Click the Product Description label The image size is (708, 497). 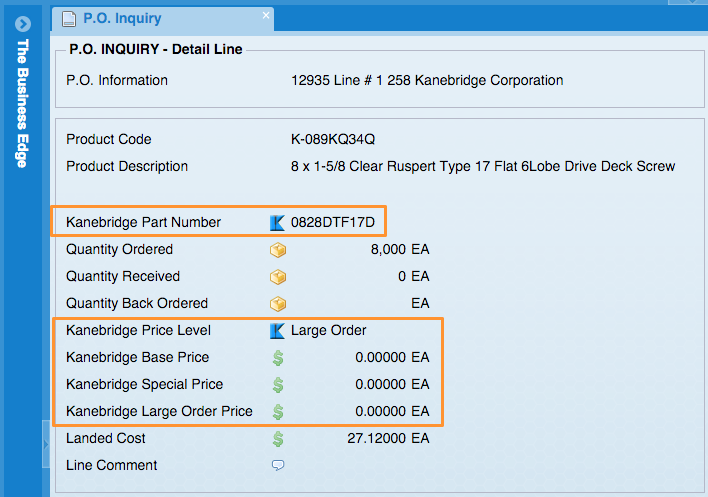(x=127, y=167)
